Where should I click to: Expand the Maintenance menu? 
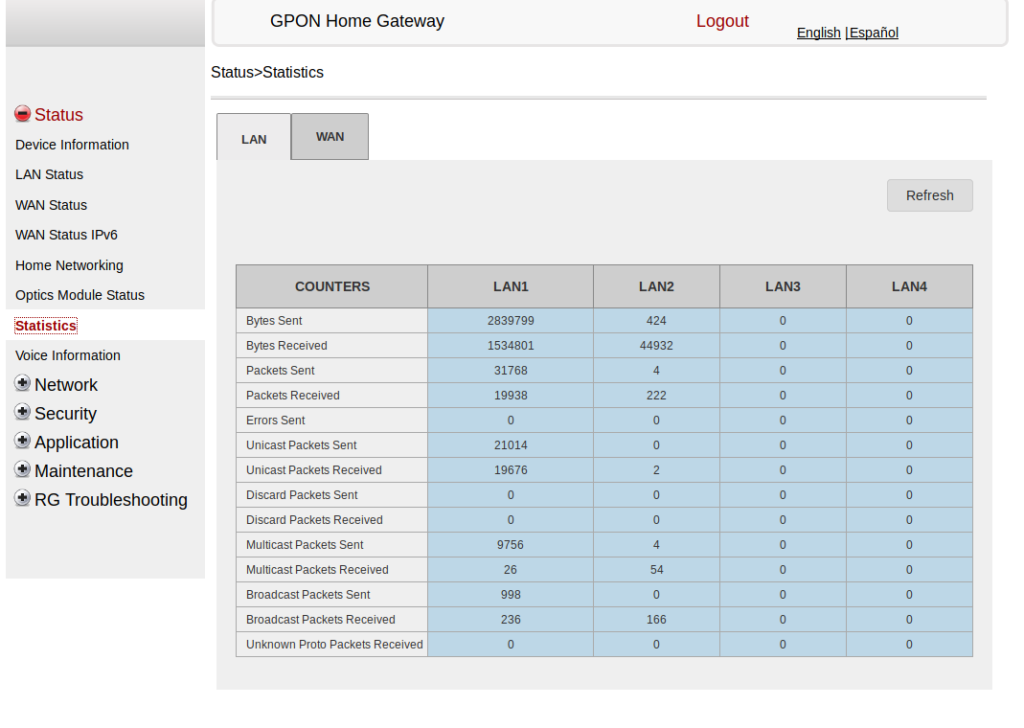click(84, 470)
